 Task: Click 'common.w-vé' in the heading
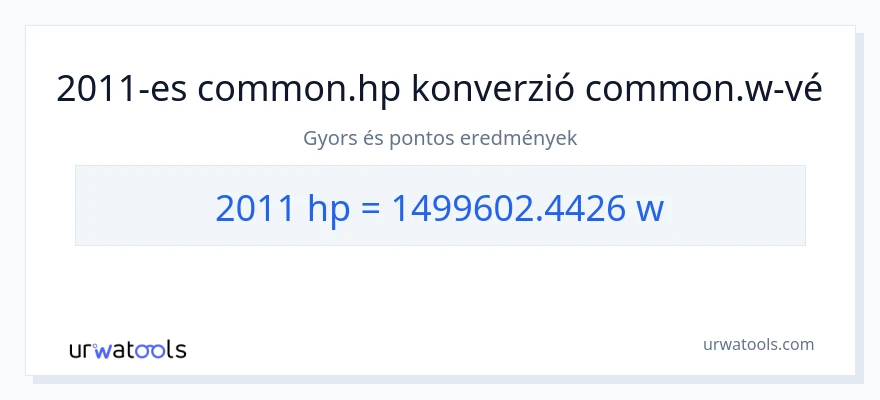(x=704, y=89)
